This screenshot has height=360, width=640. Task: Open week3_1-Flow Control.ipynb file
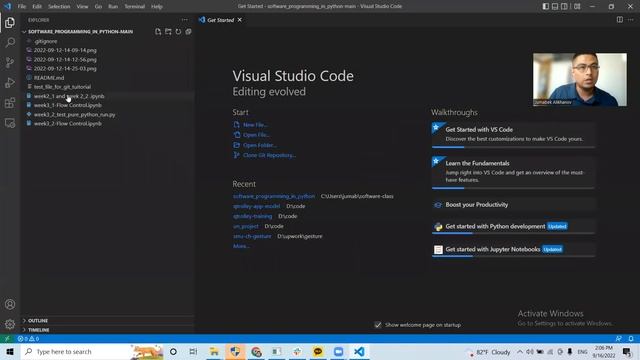coord(68,105)
